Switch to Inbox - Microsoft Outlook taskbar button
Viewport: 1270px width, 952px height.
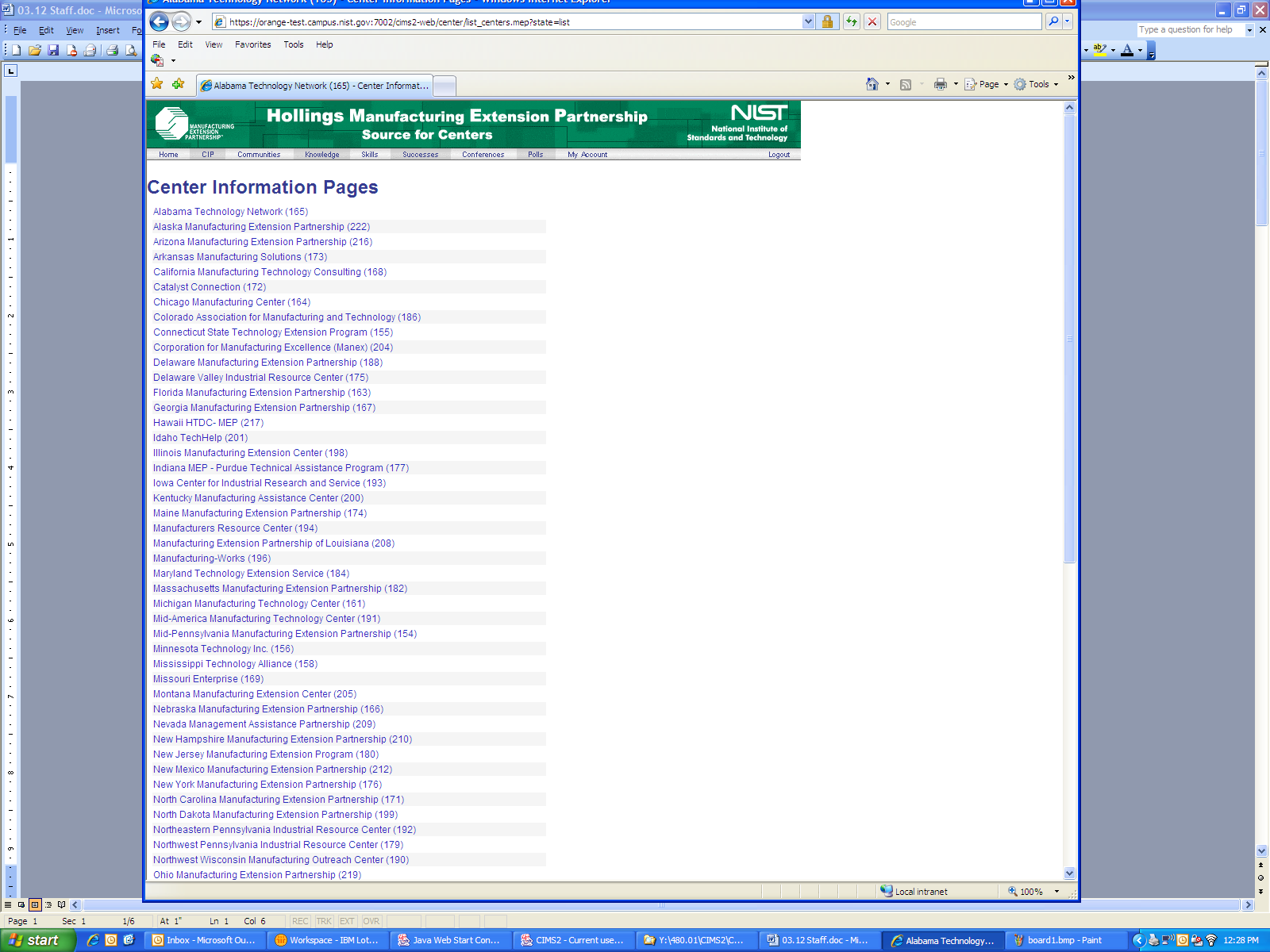[205, 940]
